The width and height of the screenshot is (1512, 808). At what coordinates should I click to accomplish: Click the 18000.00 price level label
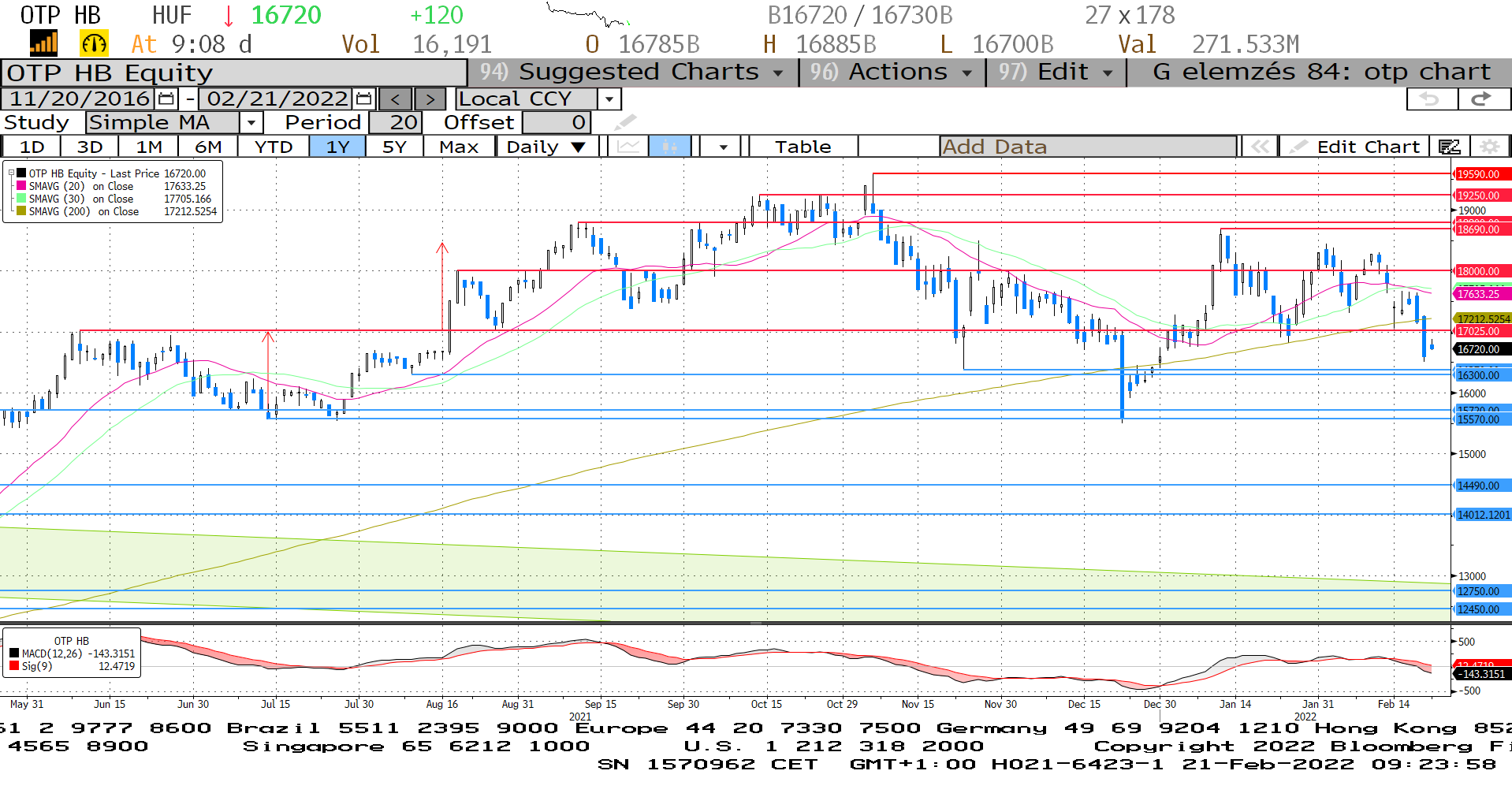click(1481, 271)
